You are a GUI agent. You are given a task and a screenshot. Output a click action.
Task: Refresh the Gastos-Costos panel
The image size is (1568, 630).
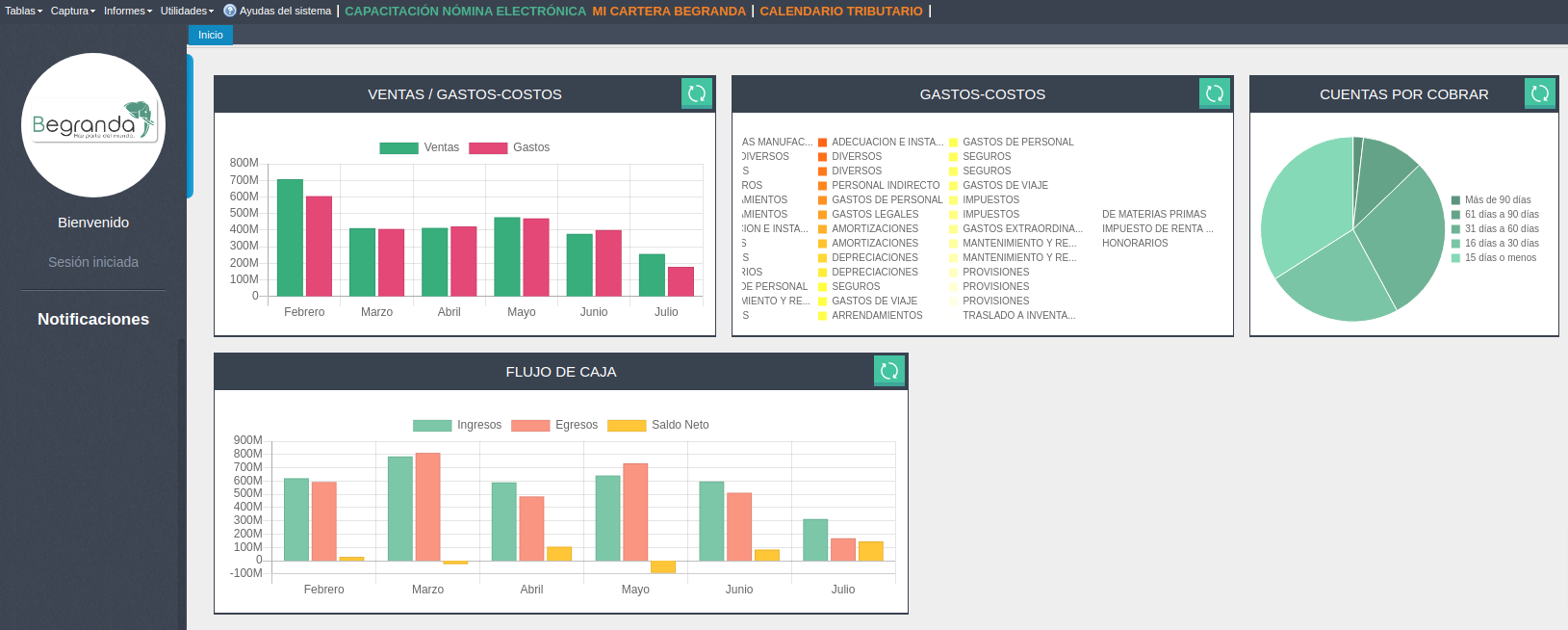coord(1215,93)
